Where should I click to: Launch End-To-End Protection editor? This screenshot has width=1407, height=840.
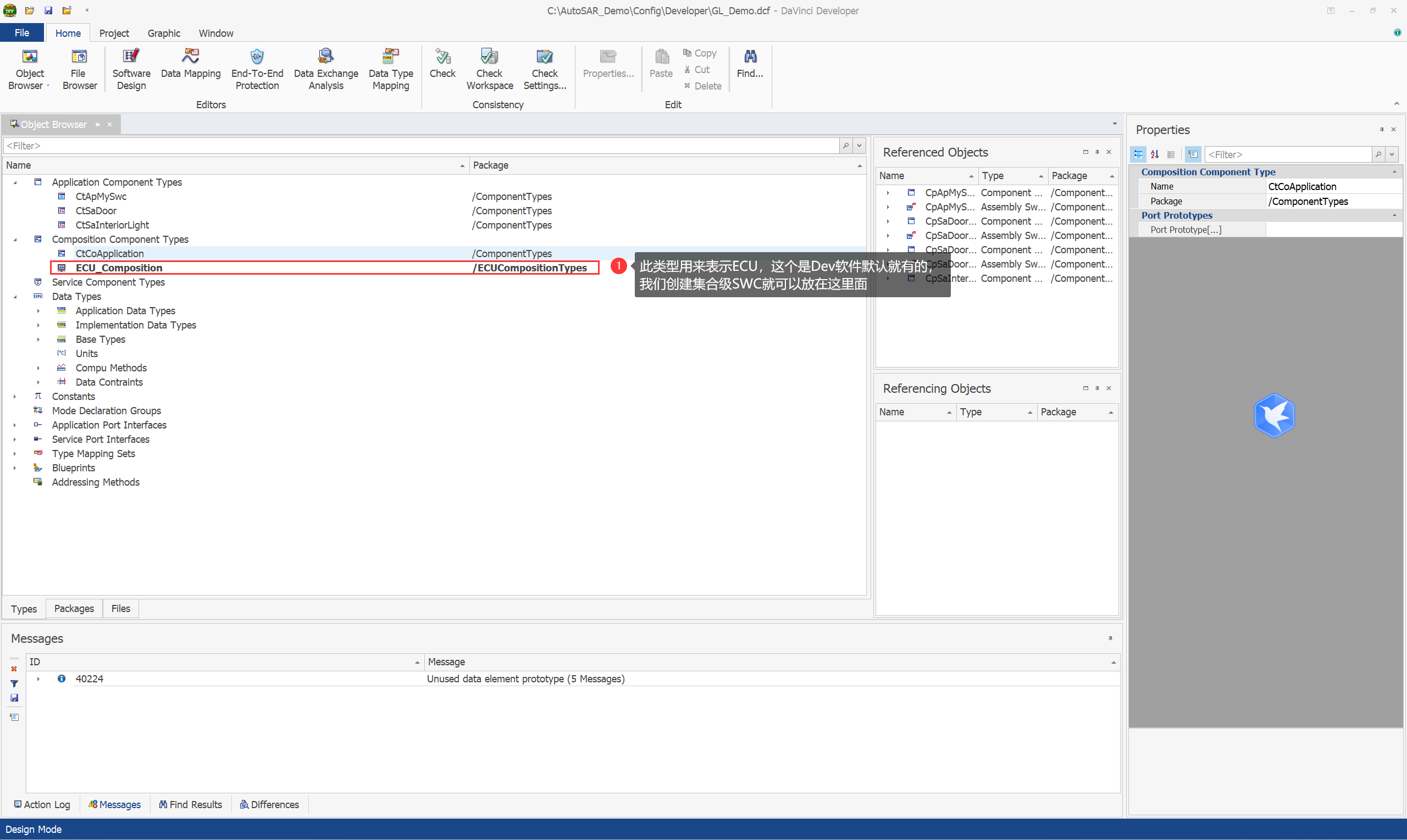pos(257,70)
